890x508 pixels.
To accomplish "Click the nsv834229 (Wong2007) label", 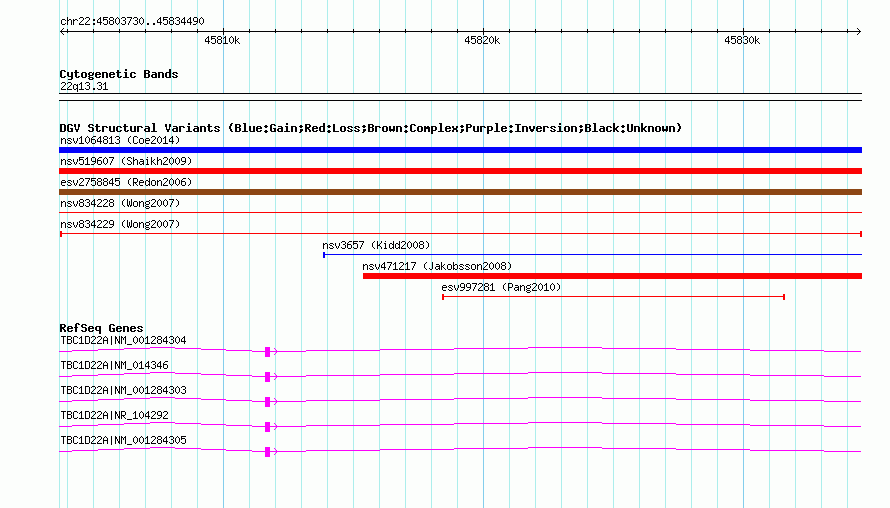I will point(120,224).
